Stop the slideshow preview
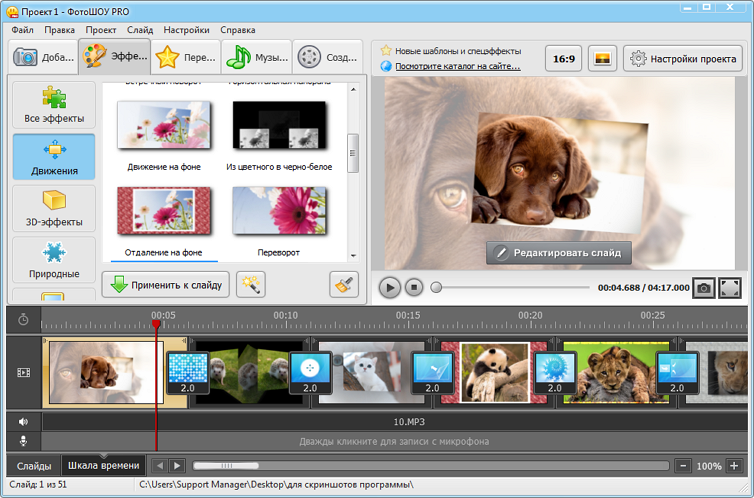 (x=414, y=287)
